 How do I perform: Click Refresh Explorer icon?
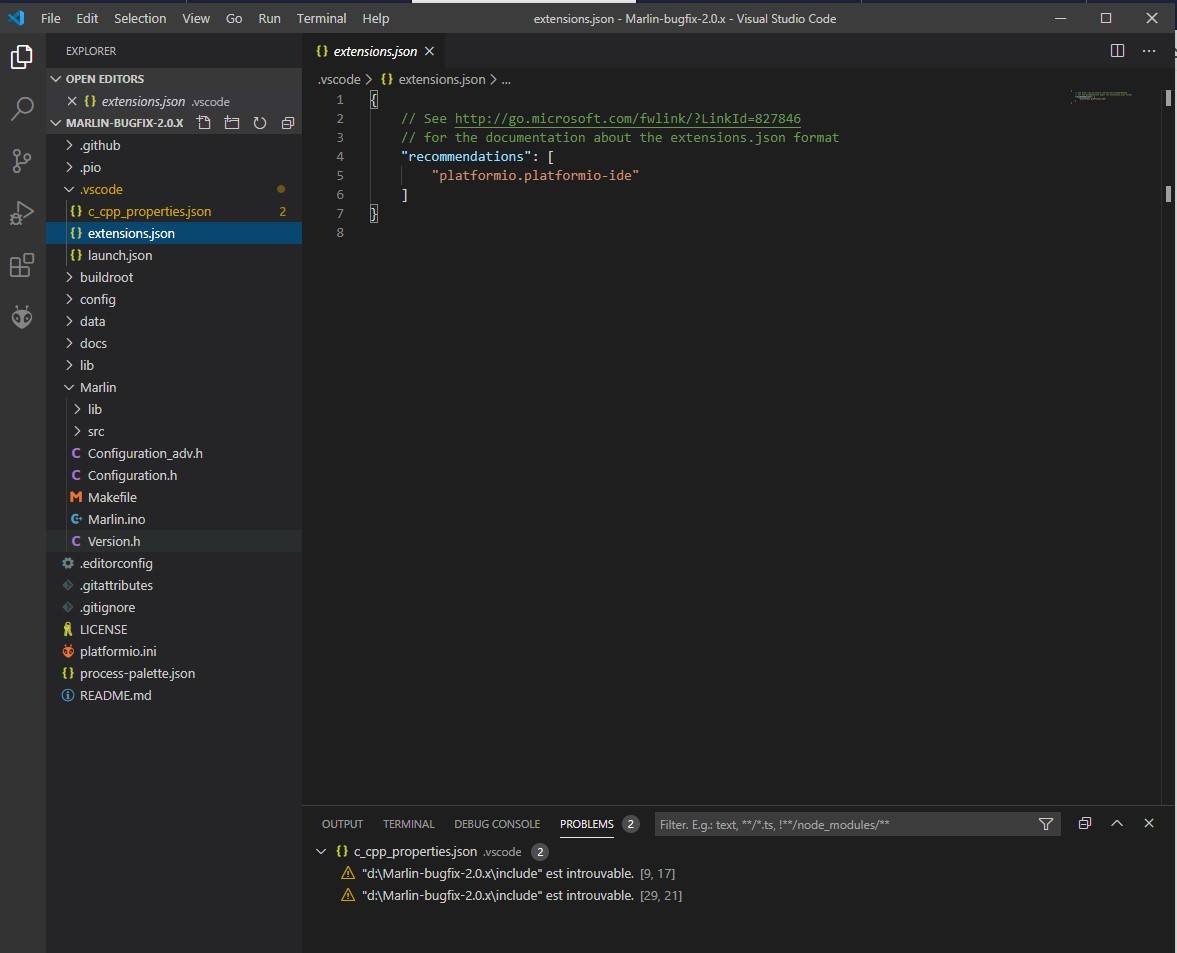tap(260, 123)
